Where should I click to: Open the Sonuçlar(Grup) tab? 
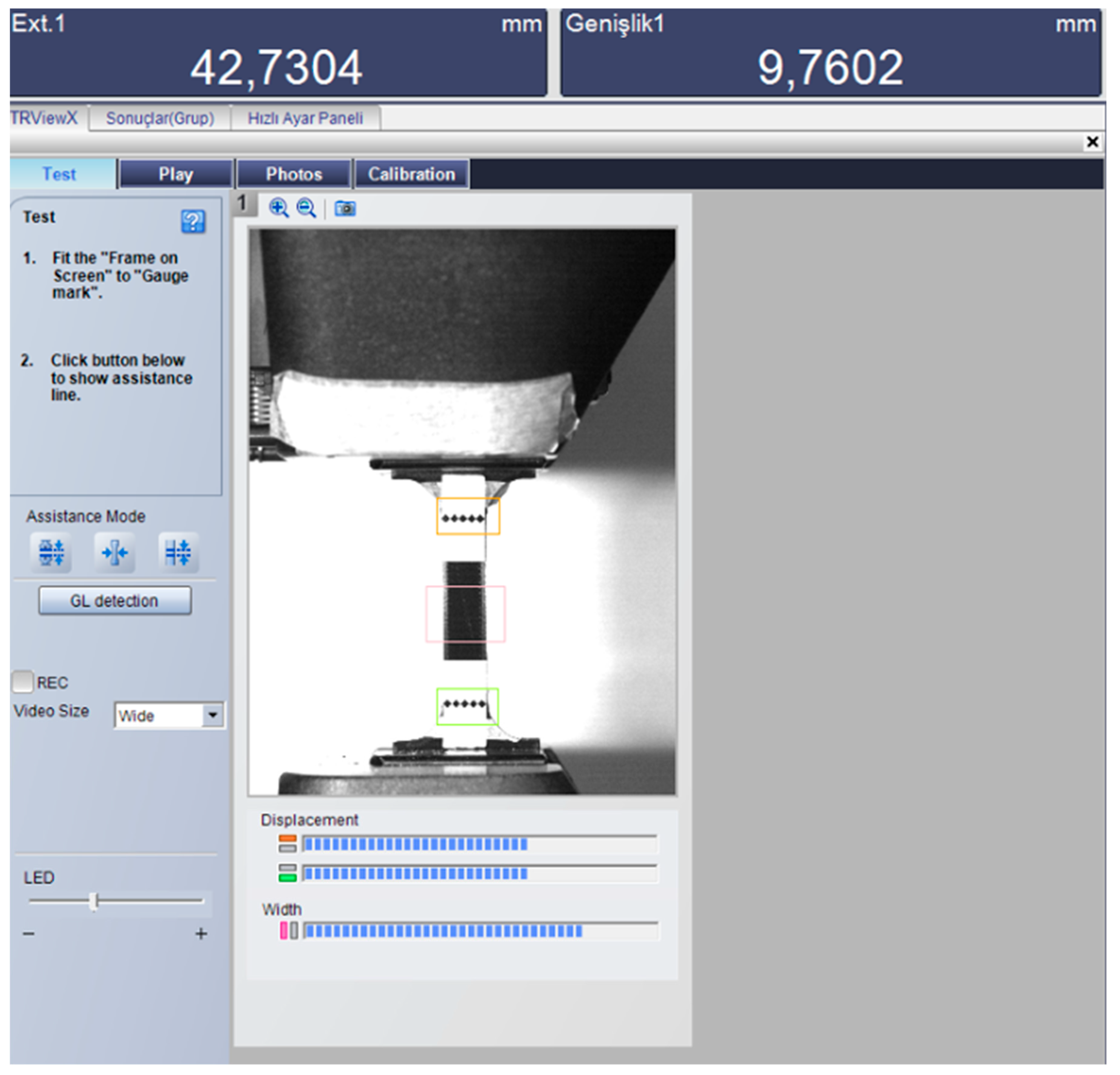(159, 118)
